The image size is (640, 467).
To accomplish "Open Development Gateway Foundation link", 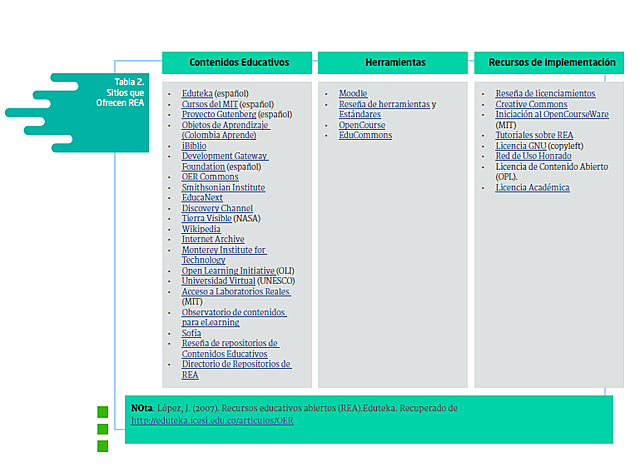I will pyautogui.click(x=225, y=161).
